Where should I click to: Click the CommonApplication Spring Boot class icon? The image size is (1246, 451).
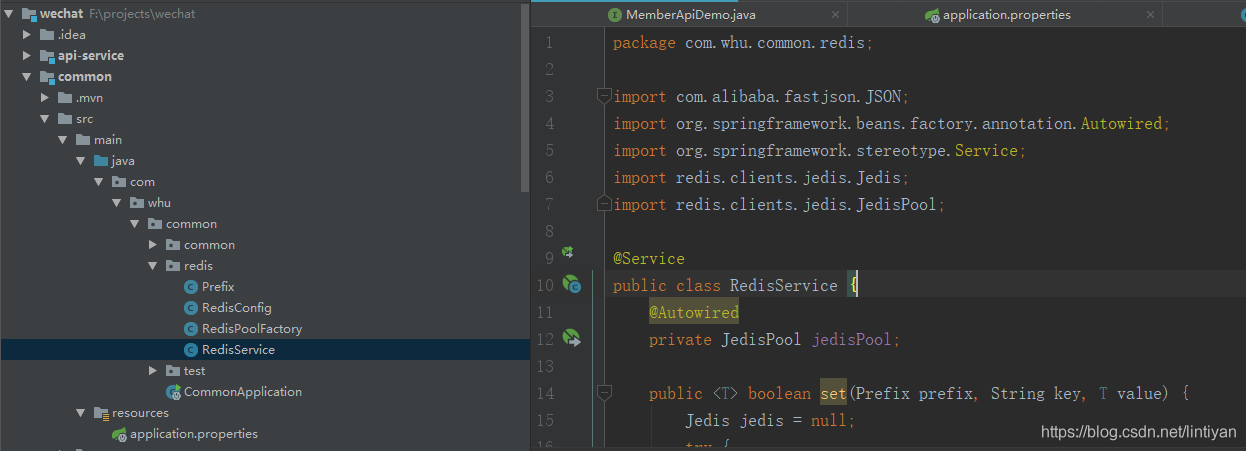click(173, 392)
